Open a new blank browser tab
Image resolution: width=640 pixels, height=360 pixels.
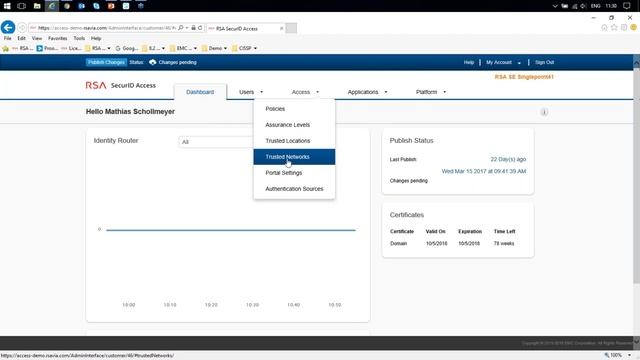(x=291, y=28)
